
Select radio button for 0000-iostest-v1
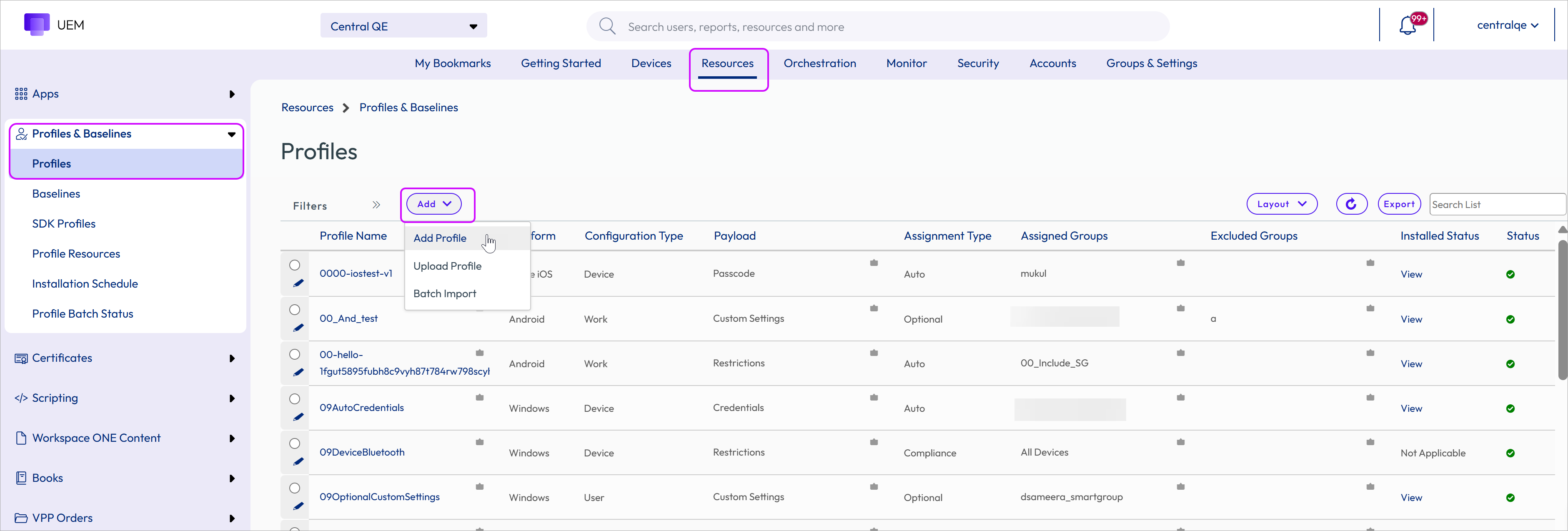click(295, 265)
